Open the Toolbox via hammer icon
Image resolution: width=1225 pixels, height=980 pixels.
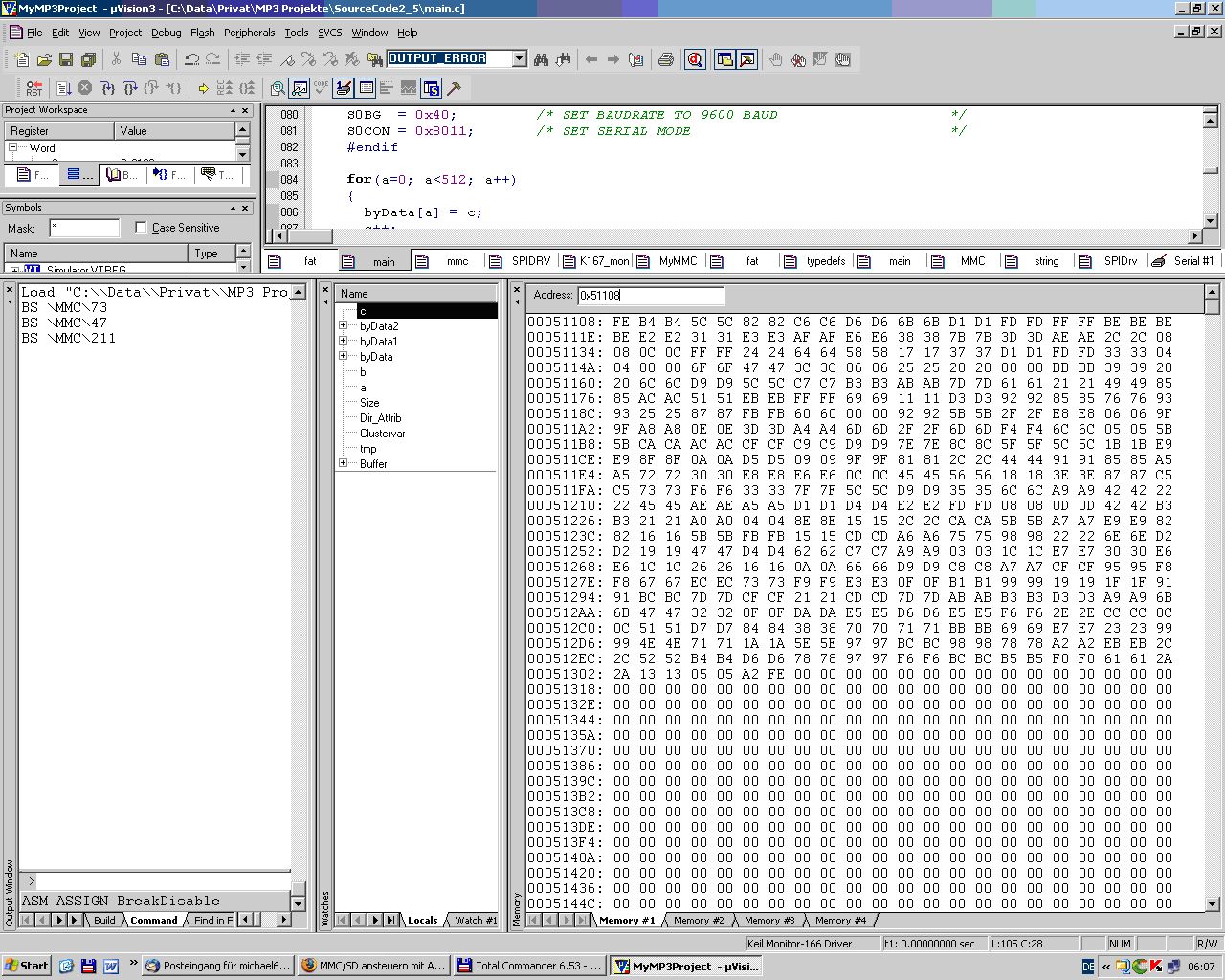454,88
